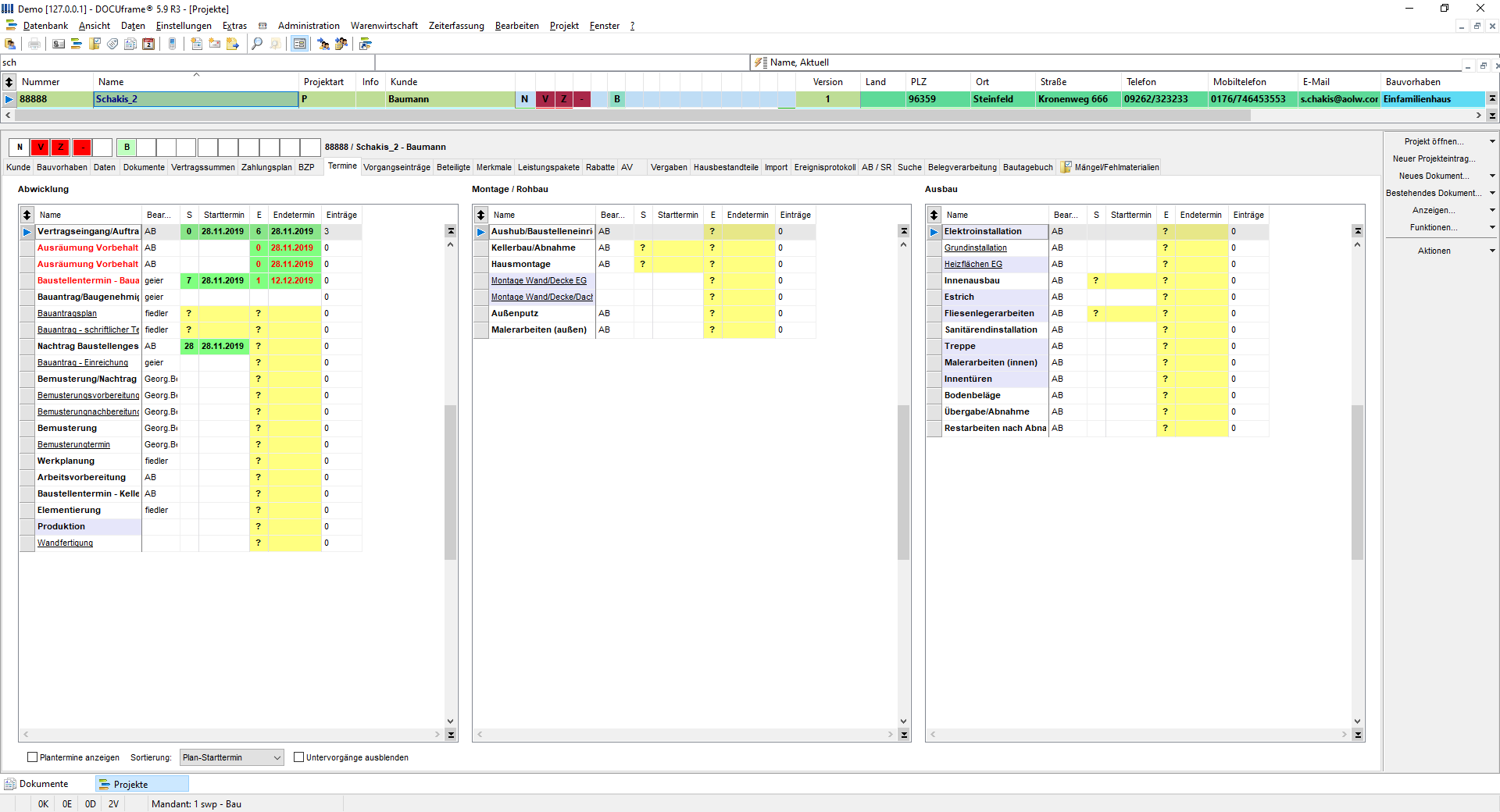The width and height of the screenshot is (1500, 812).
Task: Toggle the form detail view toolbar icon
Action: point(299,44)
